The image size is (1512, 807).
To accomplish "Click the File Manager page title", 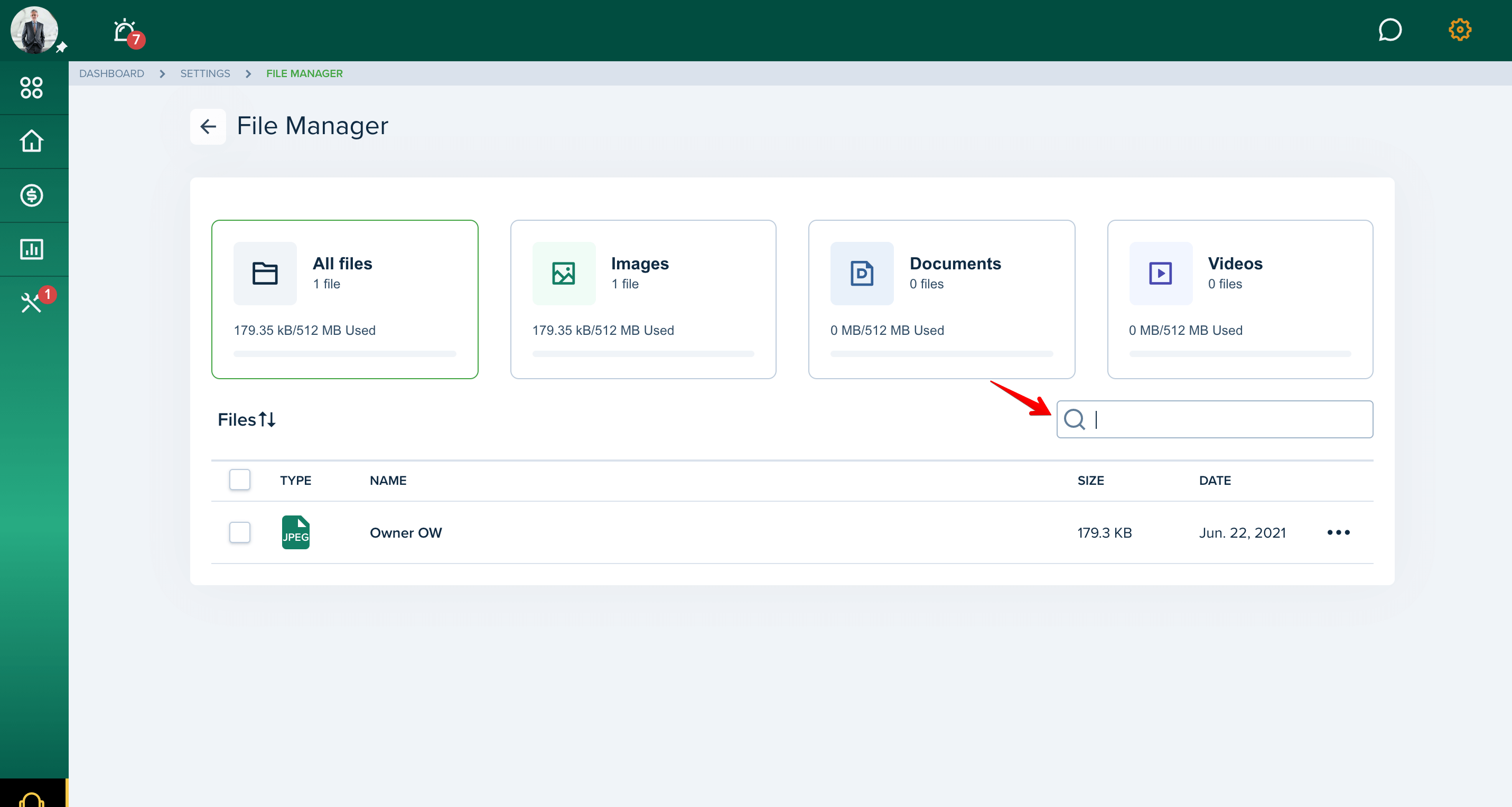I will (x=312, y=126).
